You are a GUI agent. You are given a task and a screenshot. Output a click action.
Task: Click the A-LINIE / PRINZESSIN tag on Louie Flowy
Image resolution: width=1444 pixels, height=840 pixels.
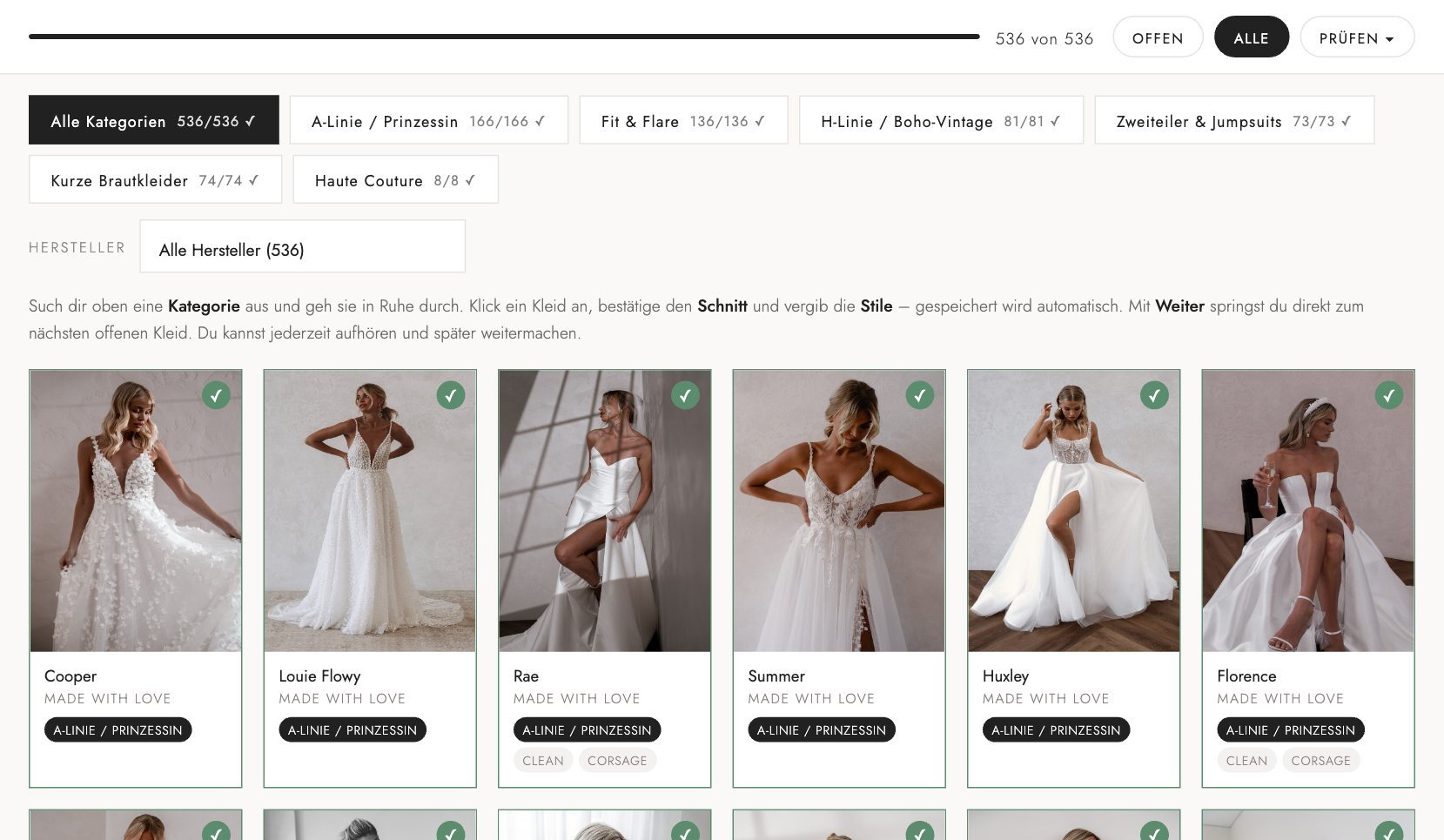coord(353,729)
